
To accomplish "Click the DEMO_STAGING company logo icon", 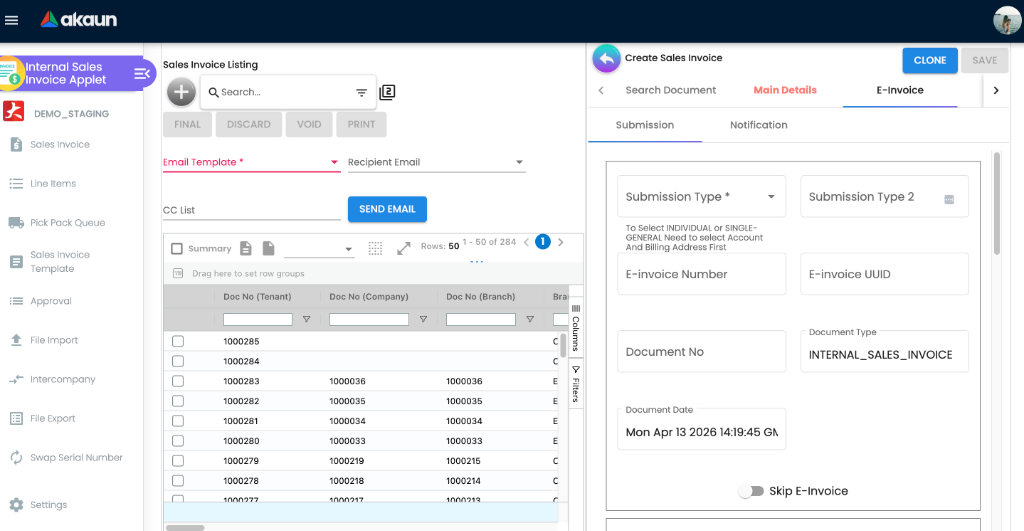I will [14, 111].
